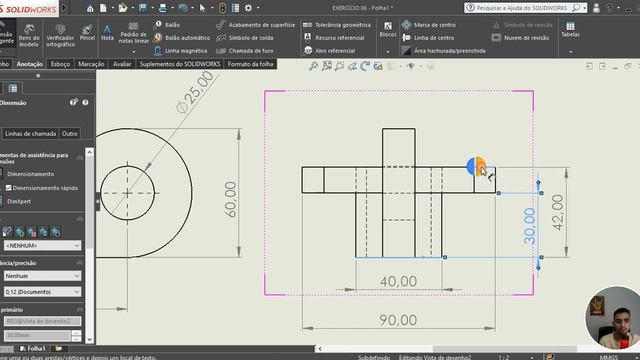
Task: Print the sheet with the printer icon
Action: coord(162,8)
